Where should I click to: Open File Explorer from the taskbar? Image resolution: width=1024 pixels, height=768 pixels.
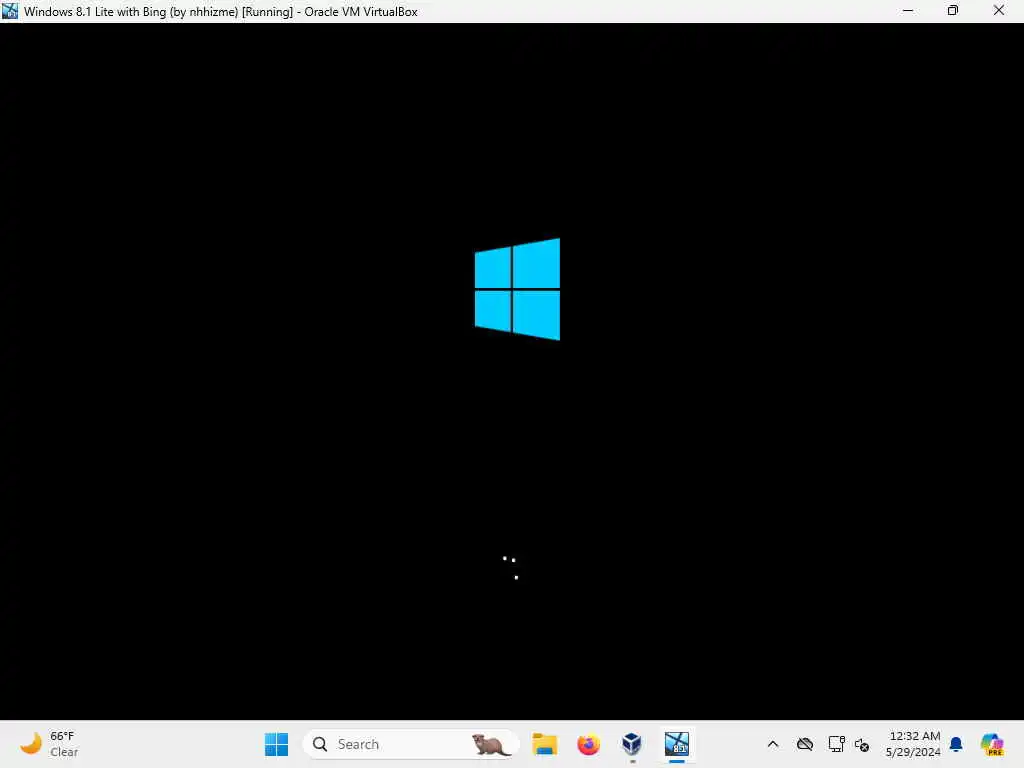pos(544,744)
